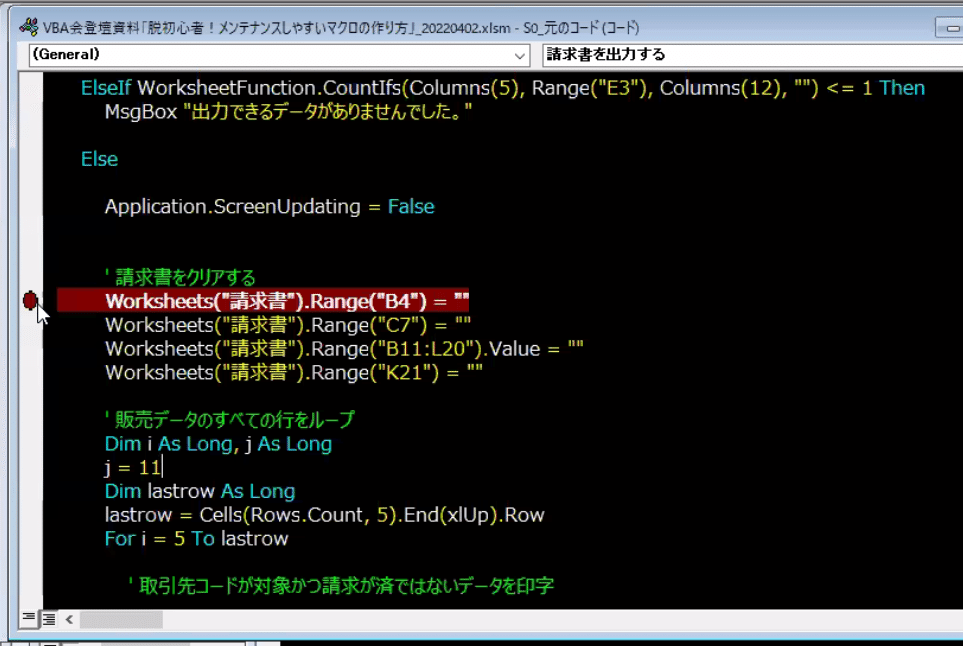Open the 請求書を出力する procedure dropdown
963x646 pixels.
point(752,55)
